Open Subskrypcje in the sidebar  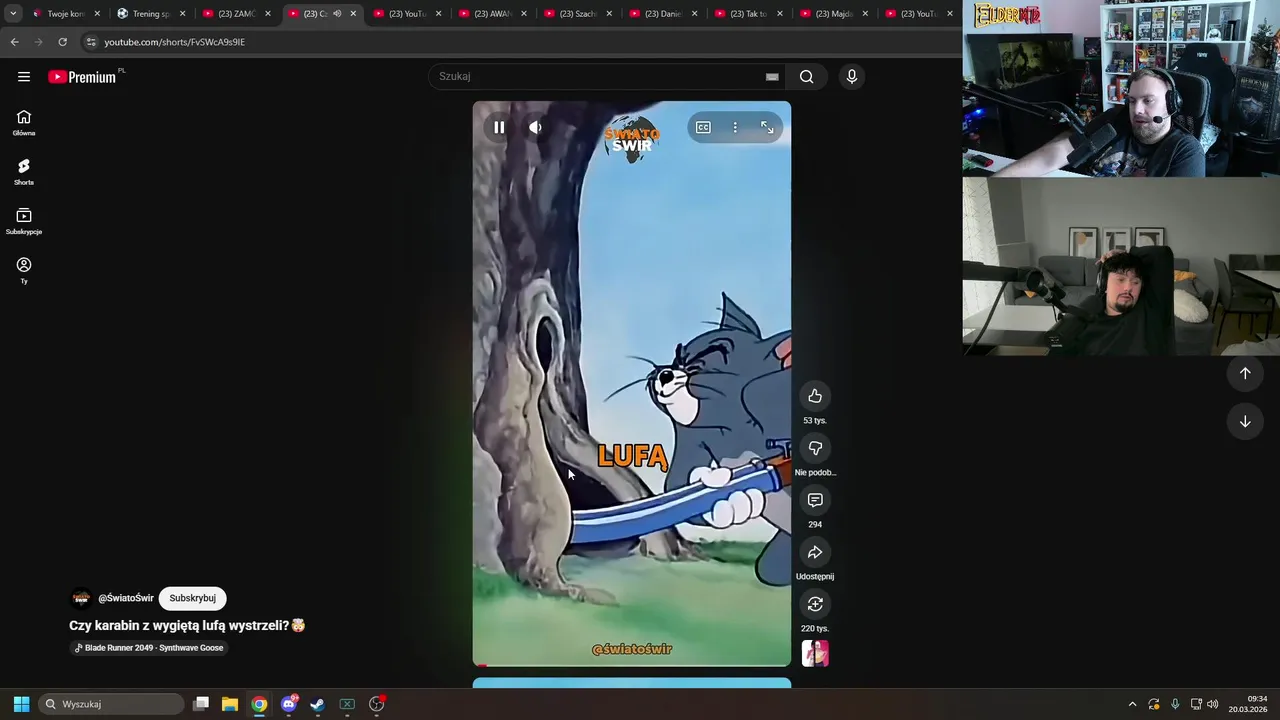pos(24,221)
